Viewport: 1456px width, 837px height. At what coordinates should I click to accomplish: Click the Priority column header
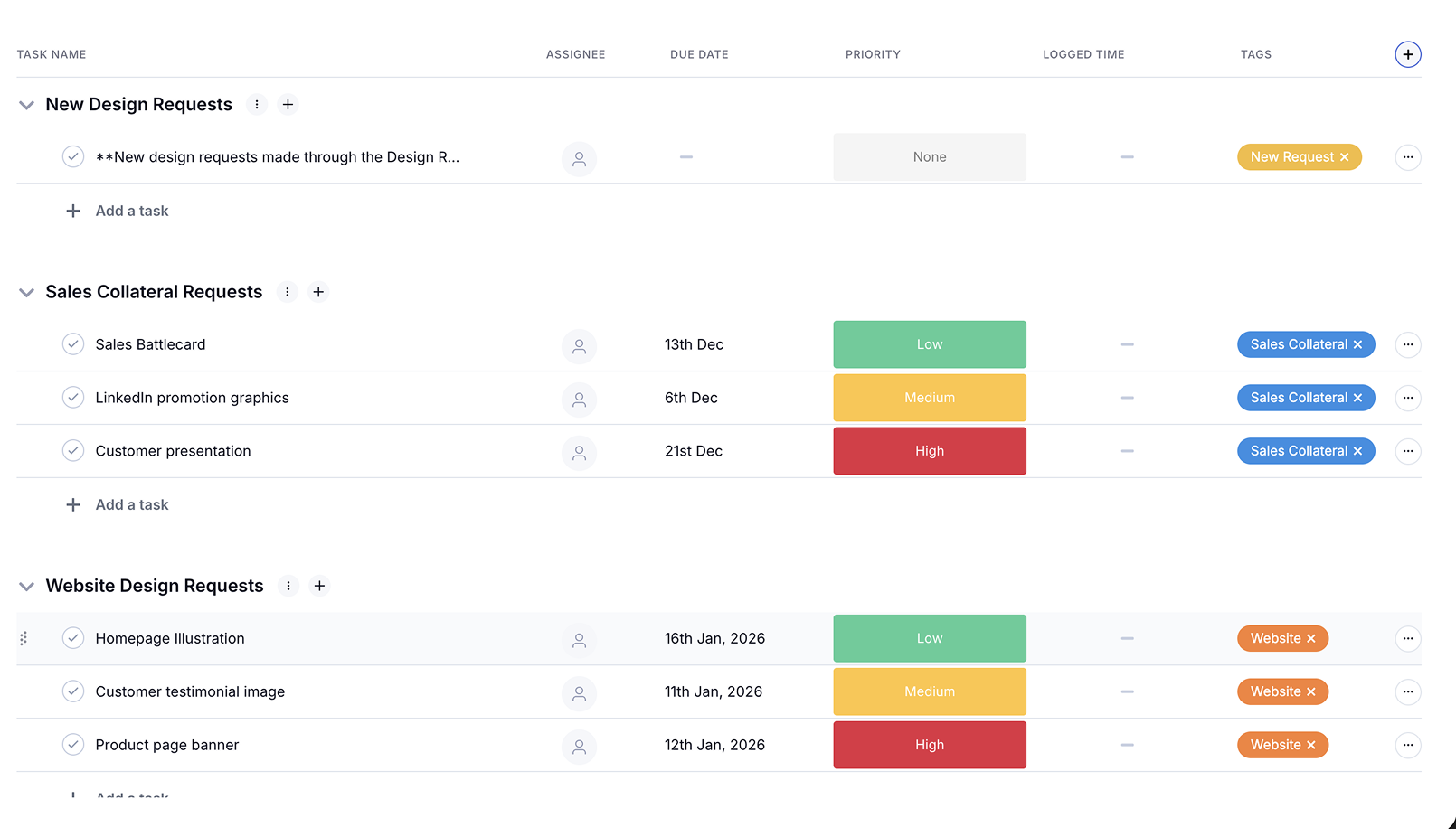pyautogui.click(x=873, y=54)
